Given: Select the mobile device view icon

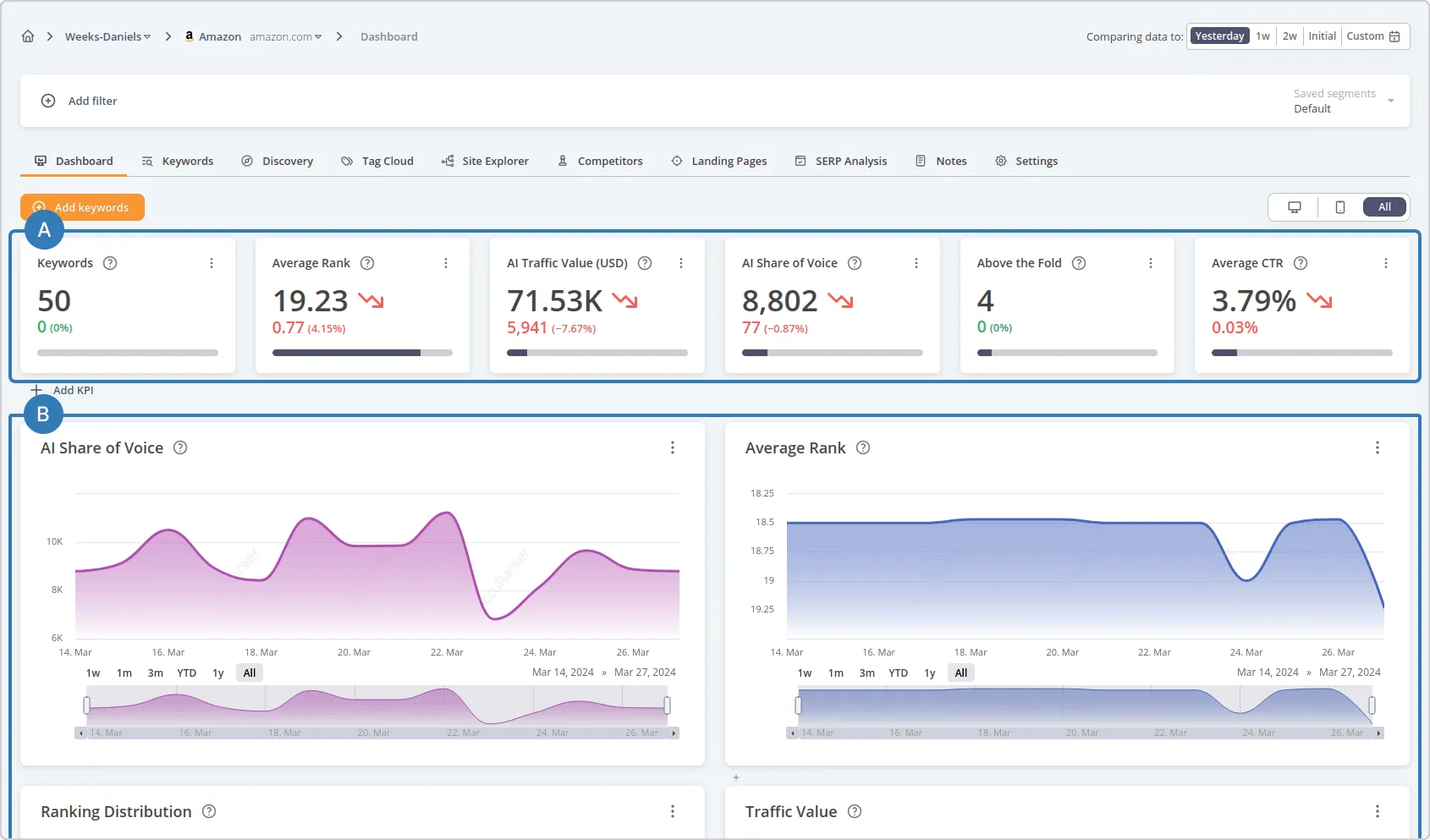Looking at the screenshot, I should [x=1339, y=206].
